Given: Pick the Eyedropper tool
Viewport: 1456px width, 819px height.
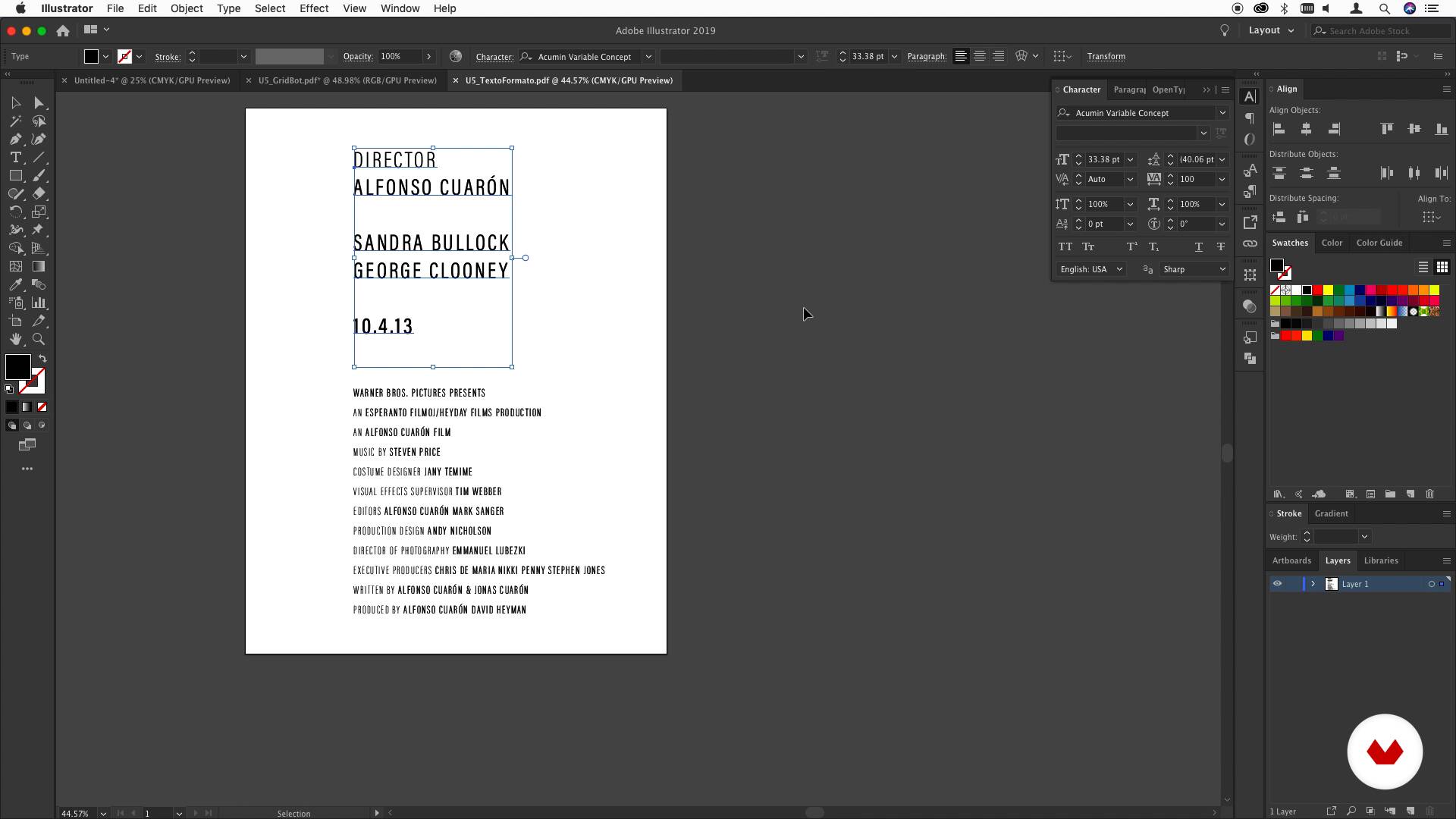Looking at the screenshot, I should coord(15,285).
